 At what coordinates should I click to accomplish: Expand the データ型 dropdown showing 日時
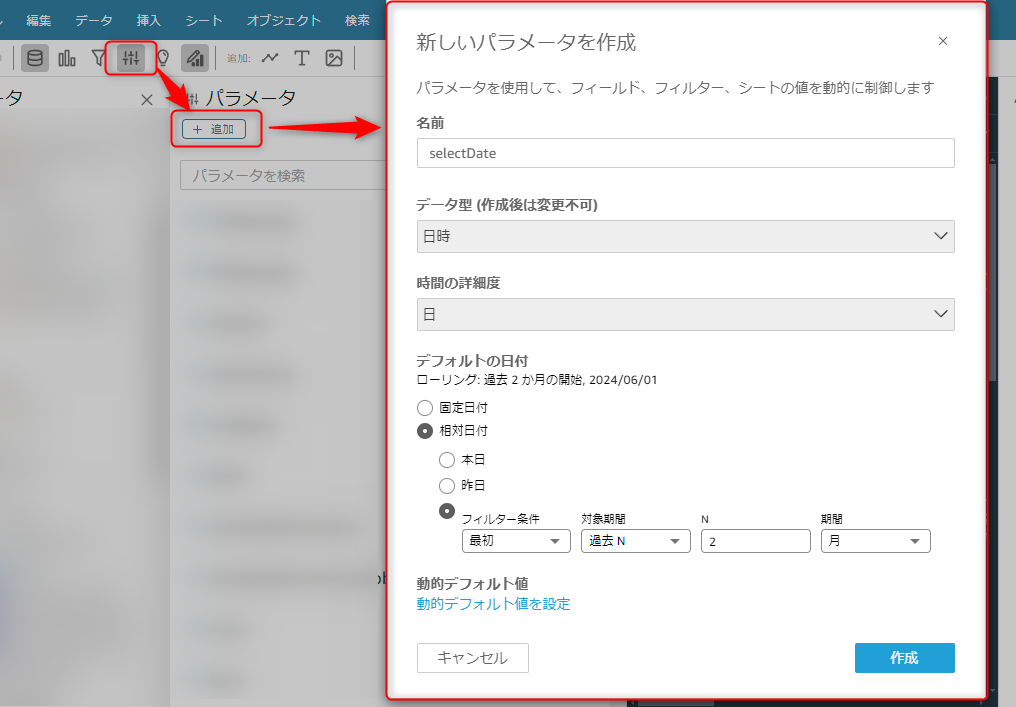(x=685, y=236)
